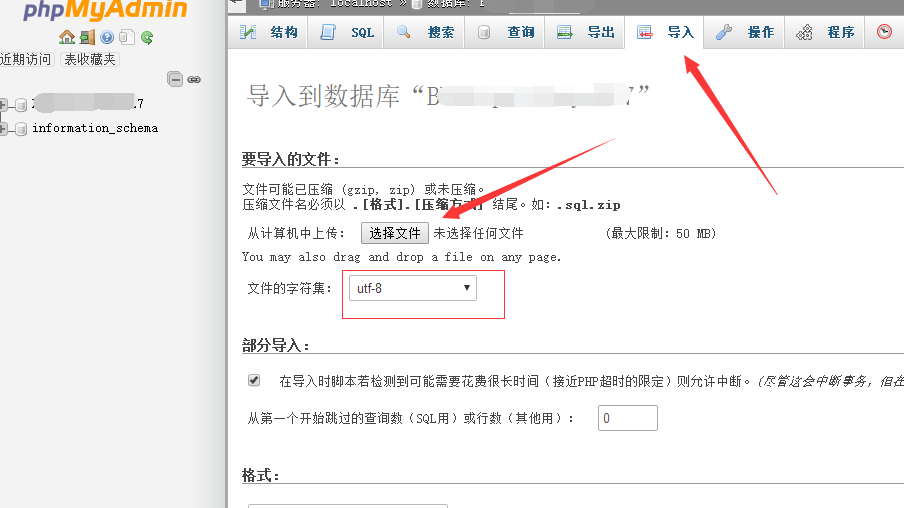Click the 近期访问 recent tables button

[x=26, y=59]
